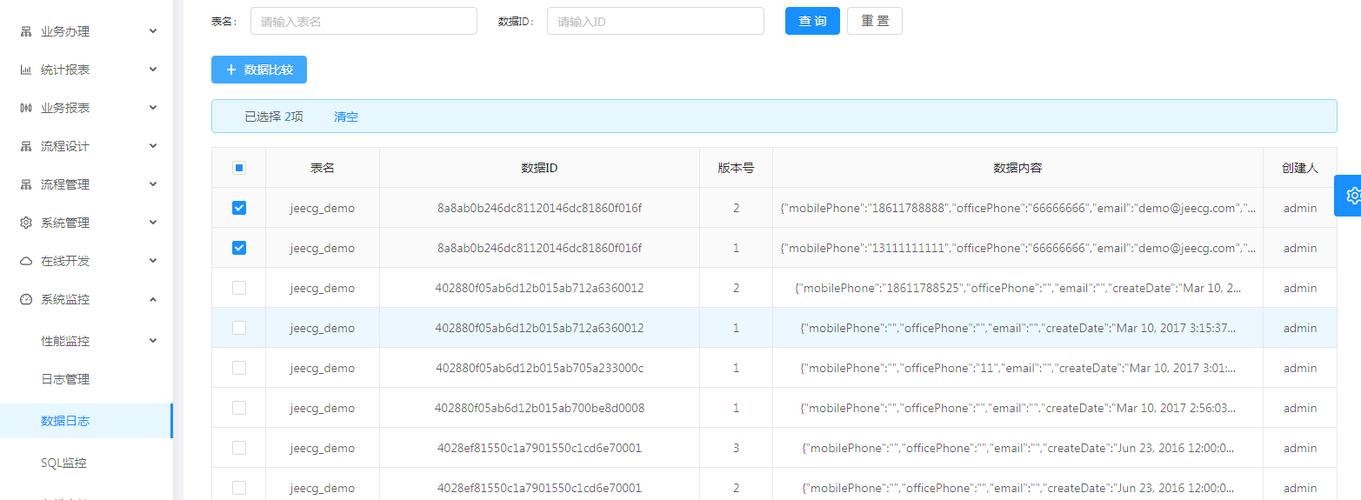Click the 在线开发 cloud icon
This screenshot has width=1361, height=500.
26,261
